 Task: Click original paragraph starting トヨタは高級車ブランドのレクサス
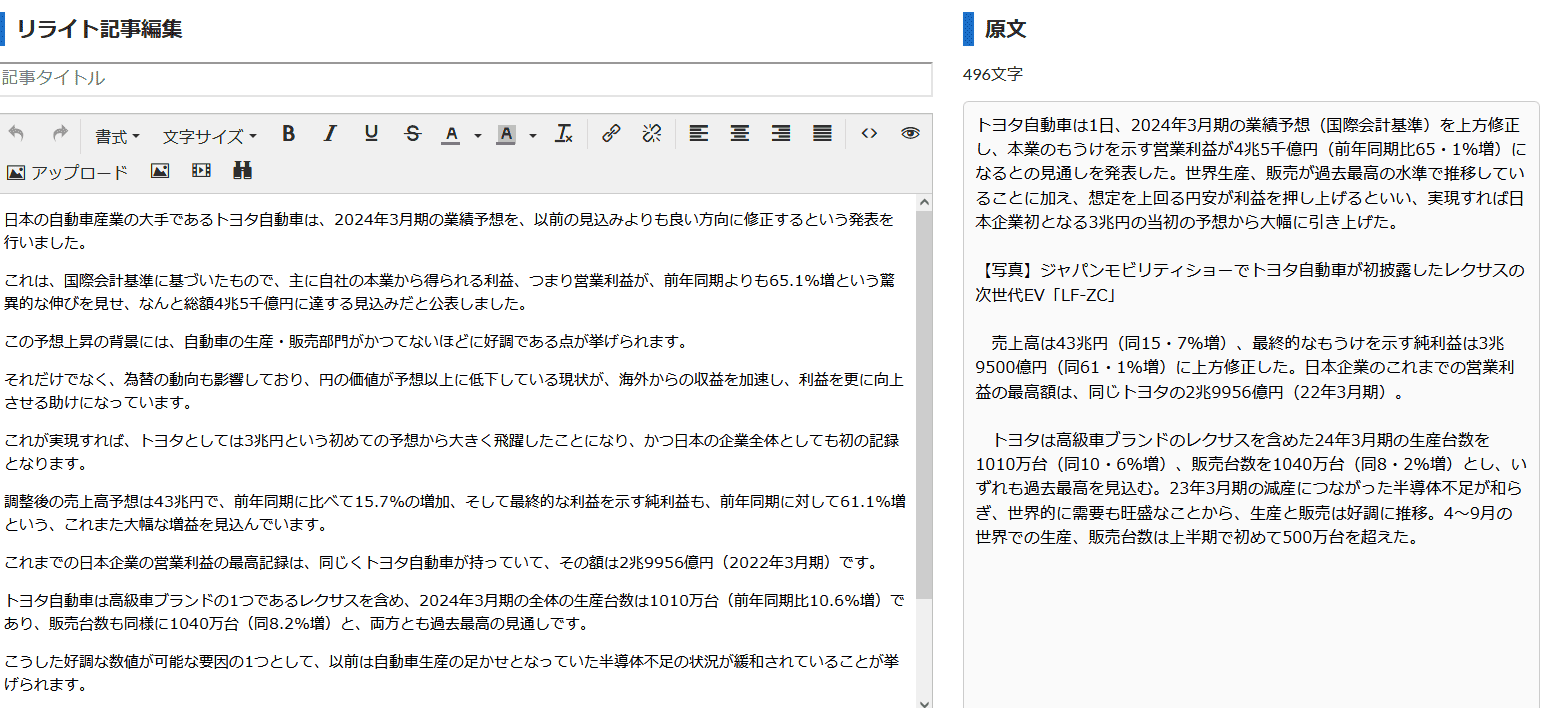coord(1251,489)
